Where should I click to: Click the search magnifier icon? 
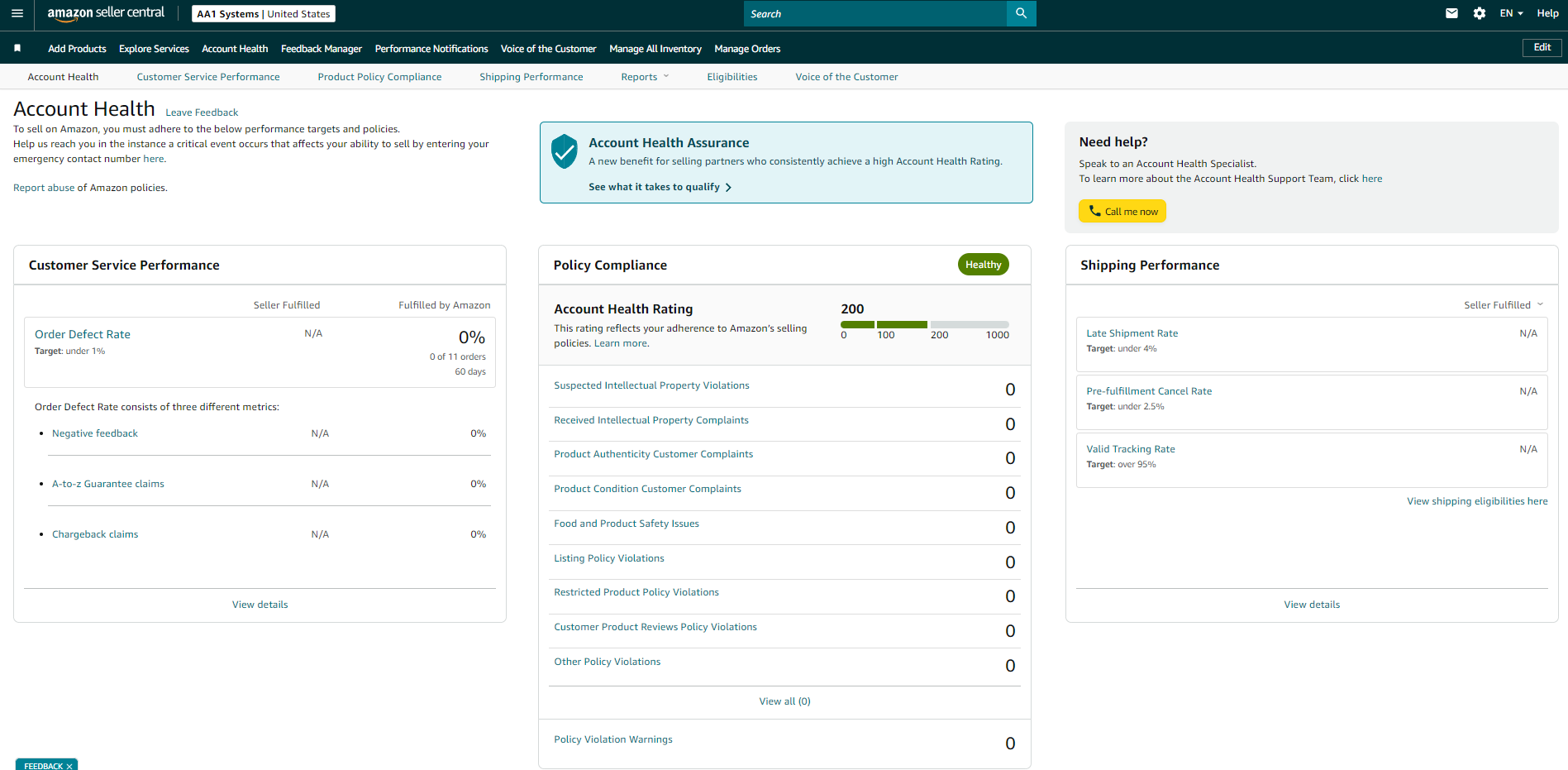pyautogui.click(x=1021, y=13)
